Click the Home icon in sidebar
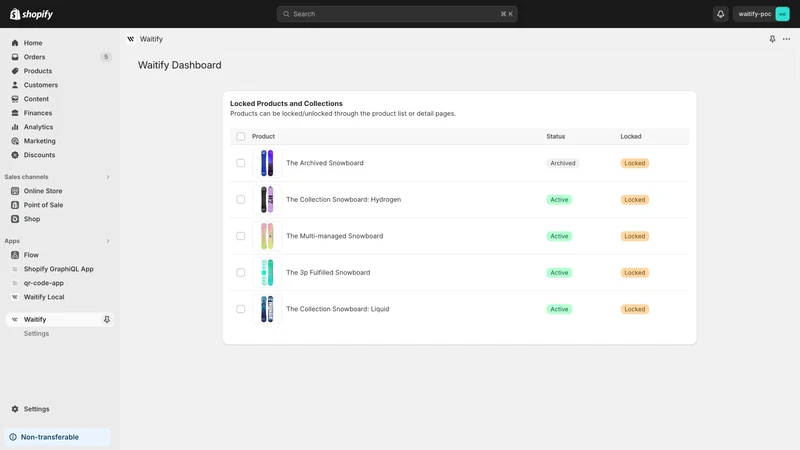 pos(15,43)
